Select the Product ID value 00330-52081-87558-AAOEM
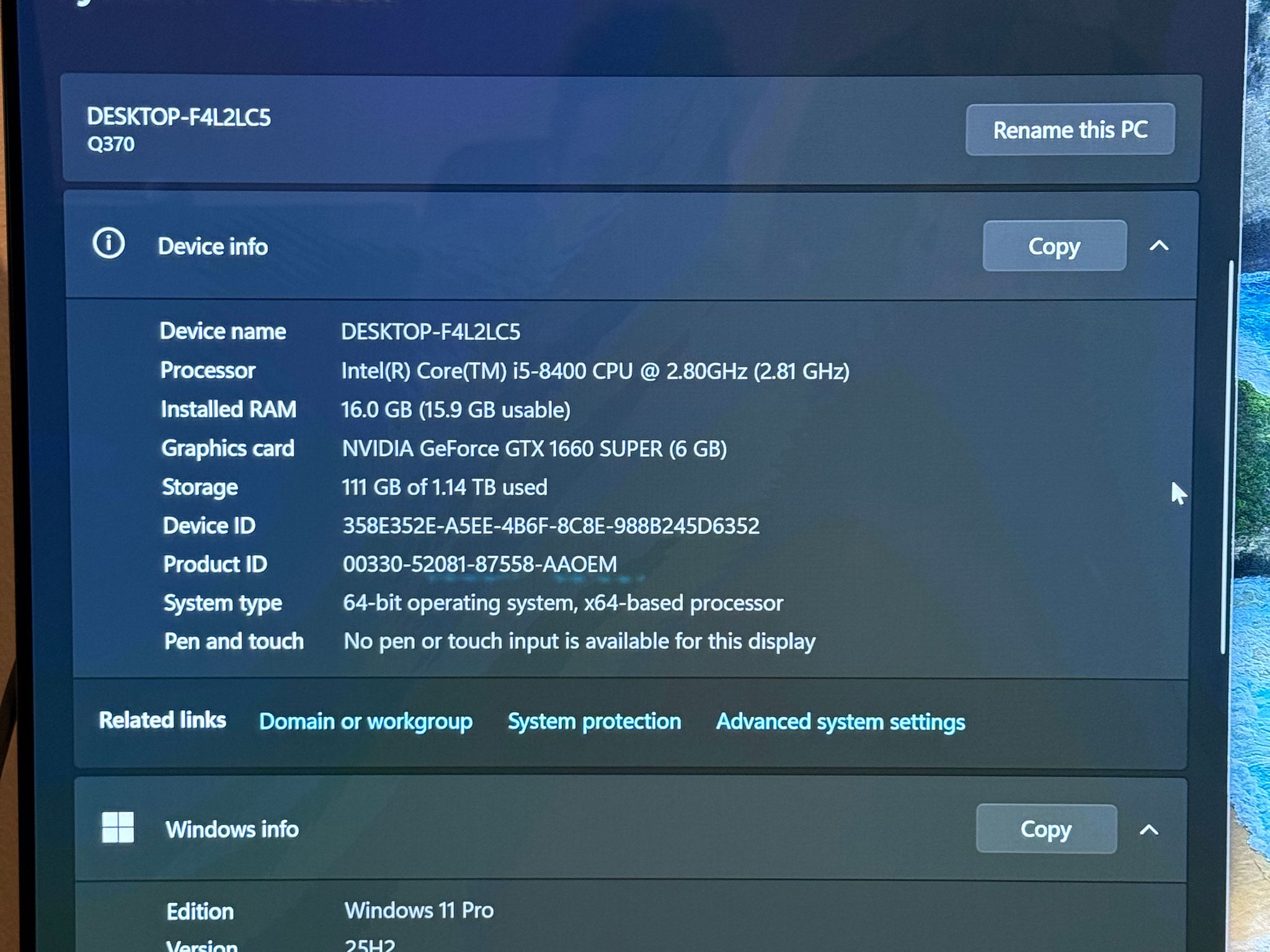 pos(480,565)
